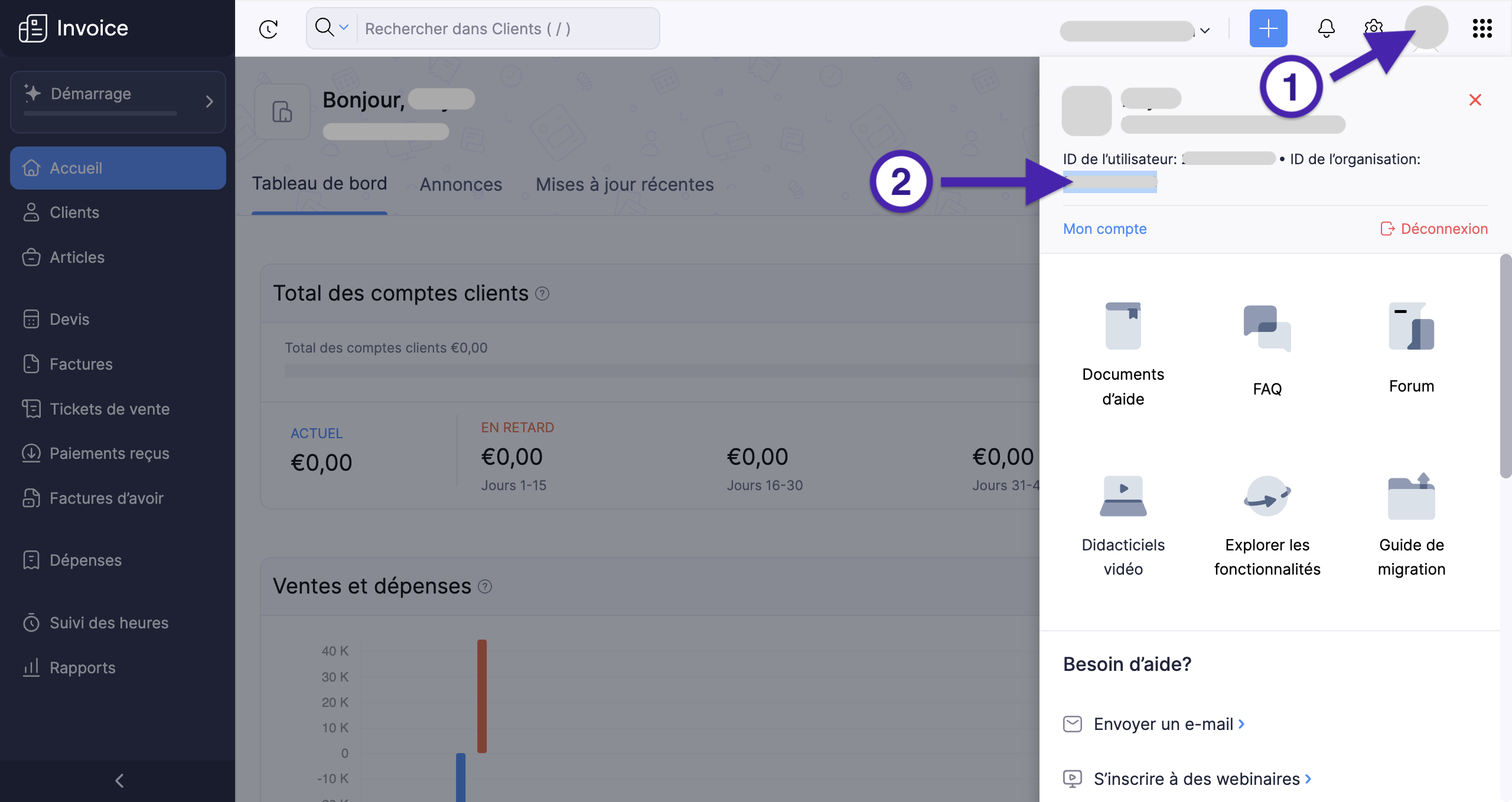Screen dimensions: 1512x802
Task: Open the Documents d'aide icon
Action: coord(1123,326)
